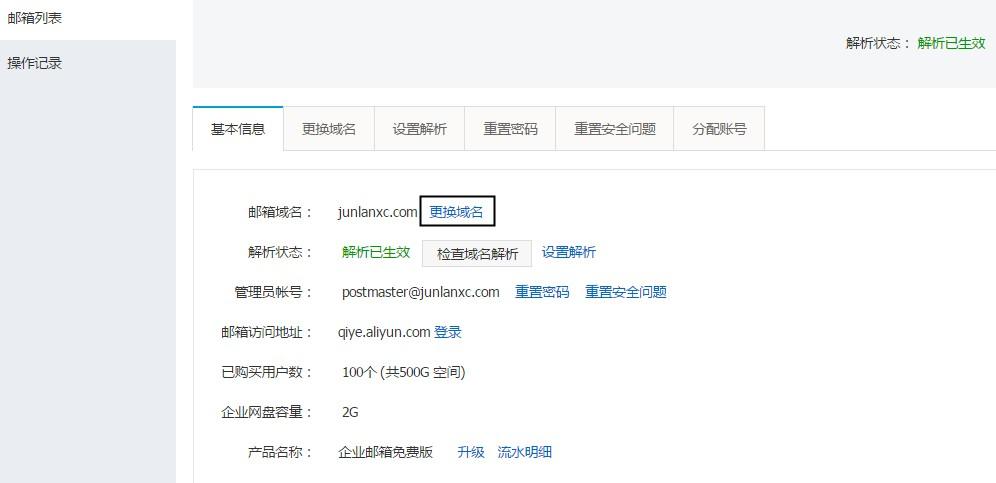Click the 企业网盘容量： field label
996x483 pixels.
click(267, 412)
